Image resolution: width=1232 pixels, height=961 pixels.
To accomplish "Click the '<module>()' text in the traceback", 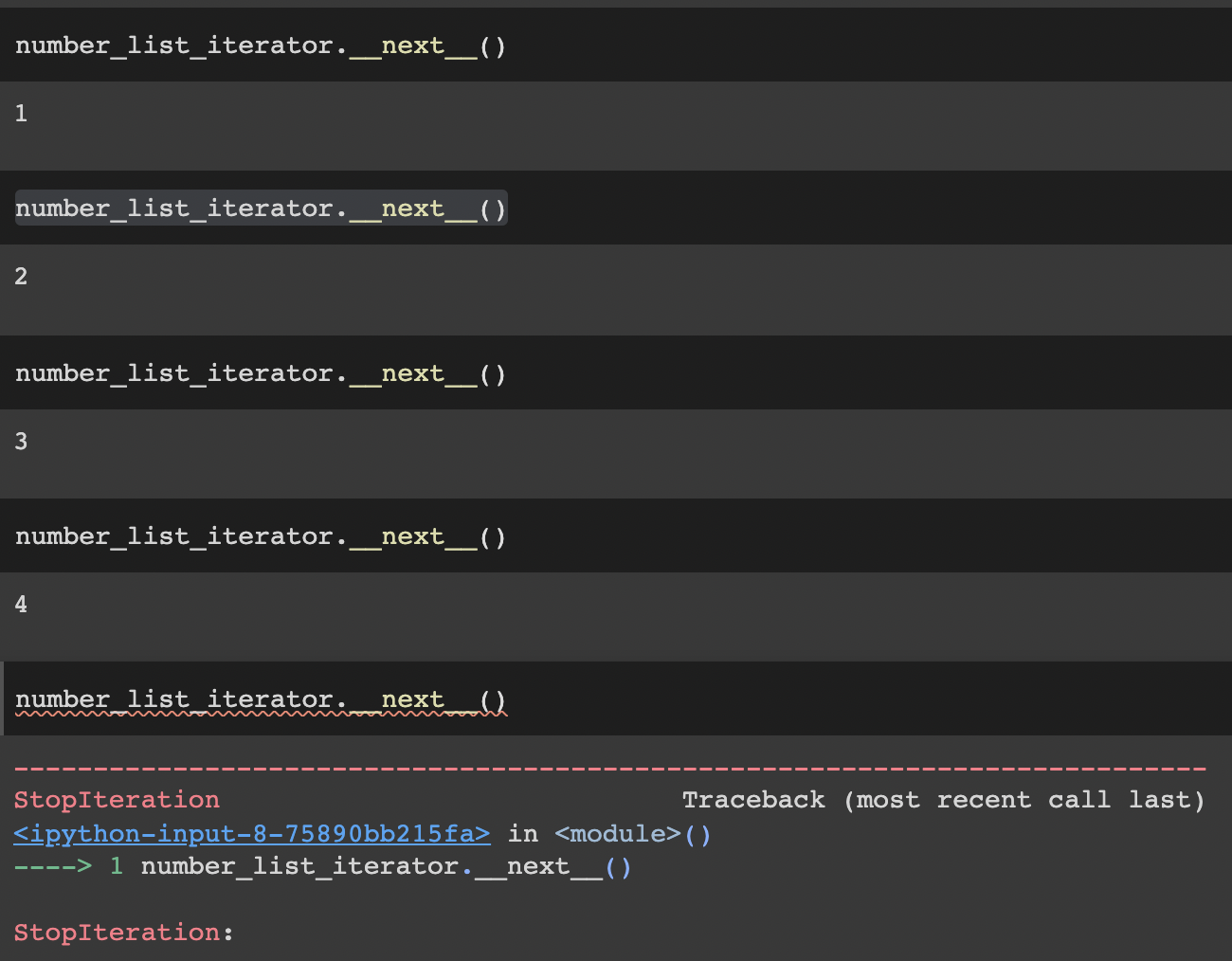I will [633, 834].
